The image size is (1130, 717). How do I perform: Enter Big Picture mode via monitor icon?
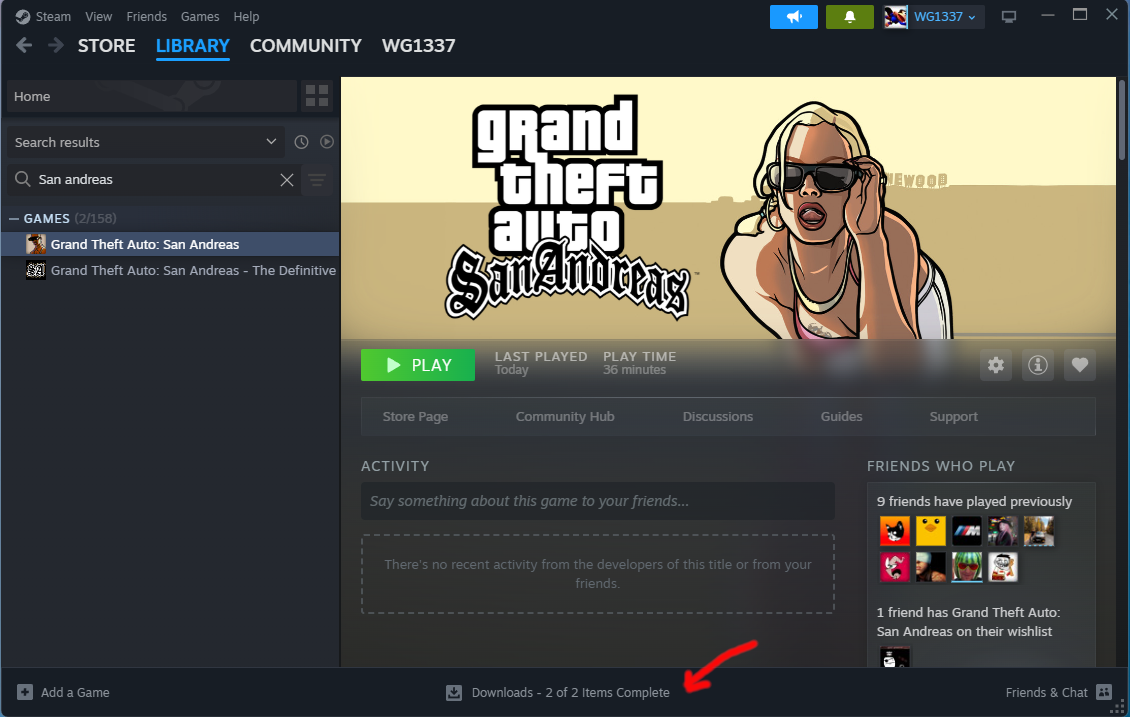pyautogui.click(x=1009, y=17)
